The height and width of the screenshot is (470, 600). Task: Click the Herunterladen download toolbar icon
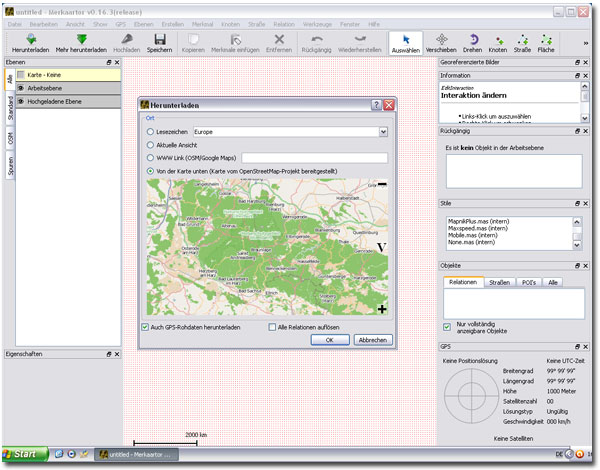31,39
